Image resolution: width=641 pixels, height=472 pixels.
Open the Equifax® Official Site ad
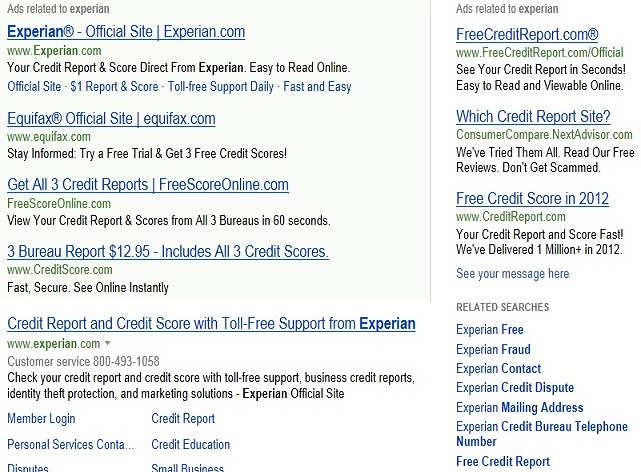coord(111,119)
